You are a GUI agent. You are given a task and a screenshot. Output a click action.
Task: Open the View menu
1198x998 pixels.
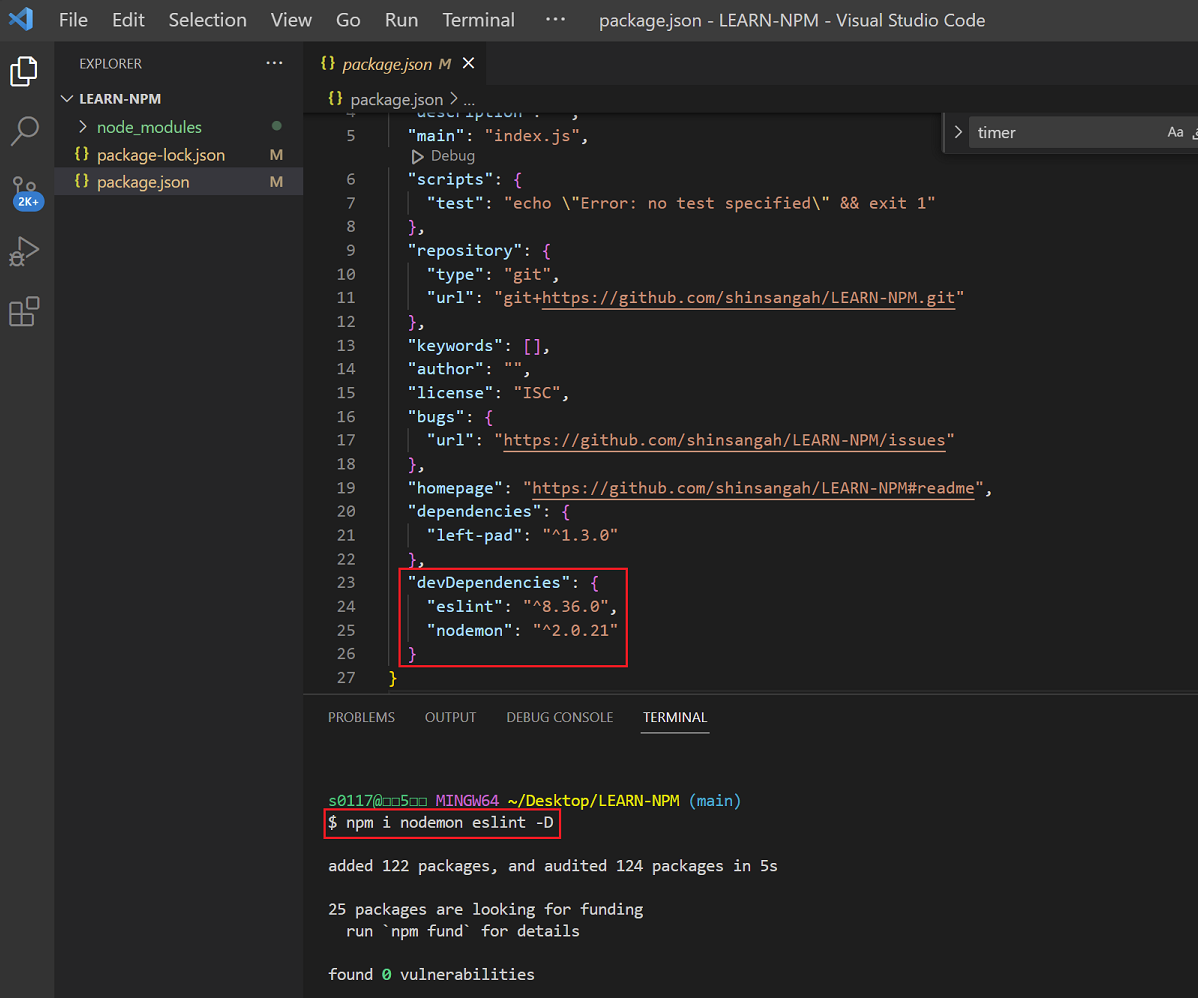pos(291,20)
